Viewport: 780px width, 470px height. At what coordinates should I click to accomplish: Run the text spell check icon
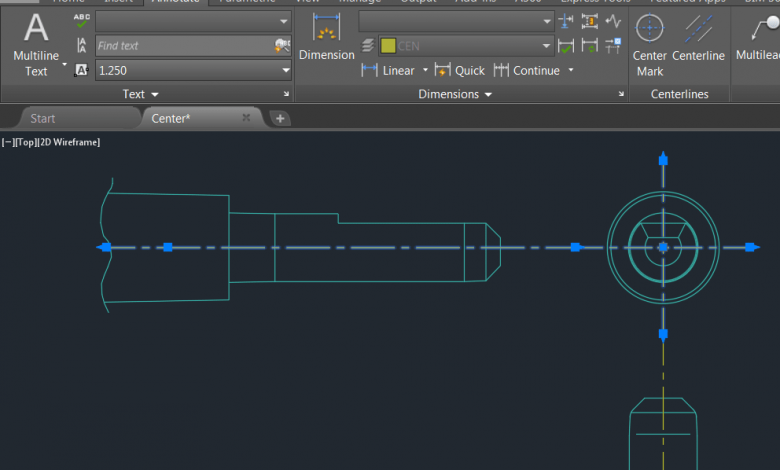(x=81, y=21)
